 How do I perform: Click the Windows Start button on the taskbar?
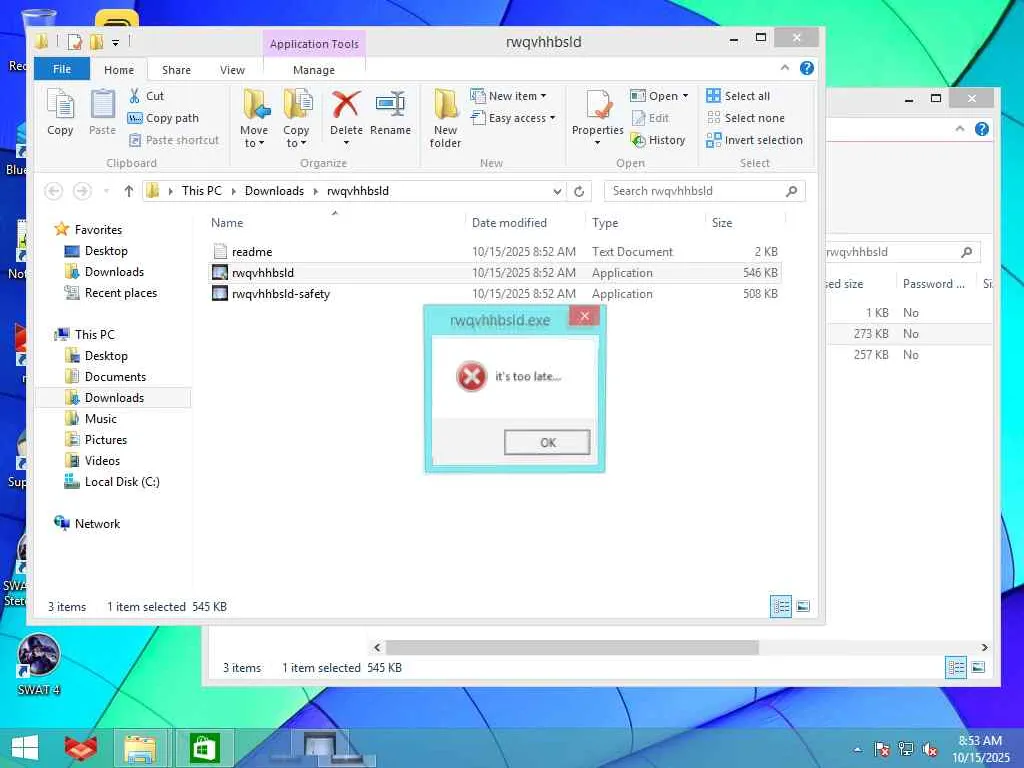[x=25, y=748]
